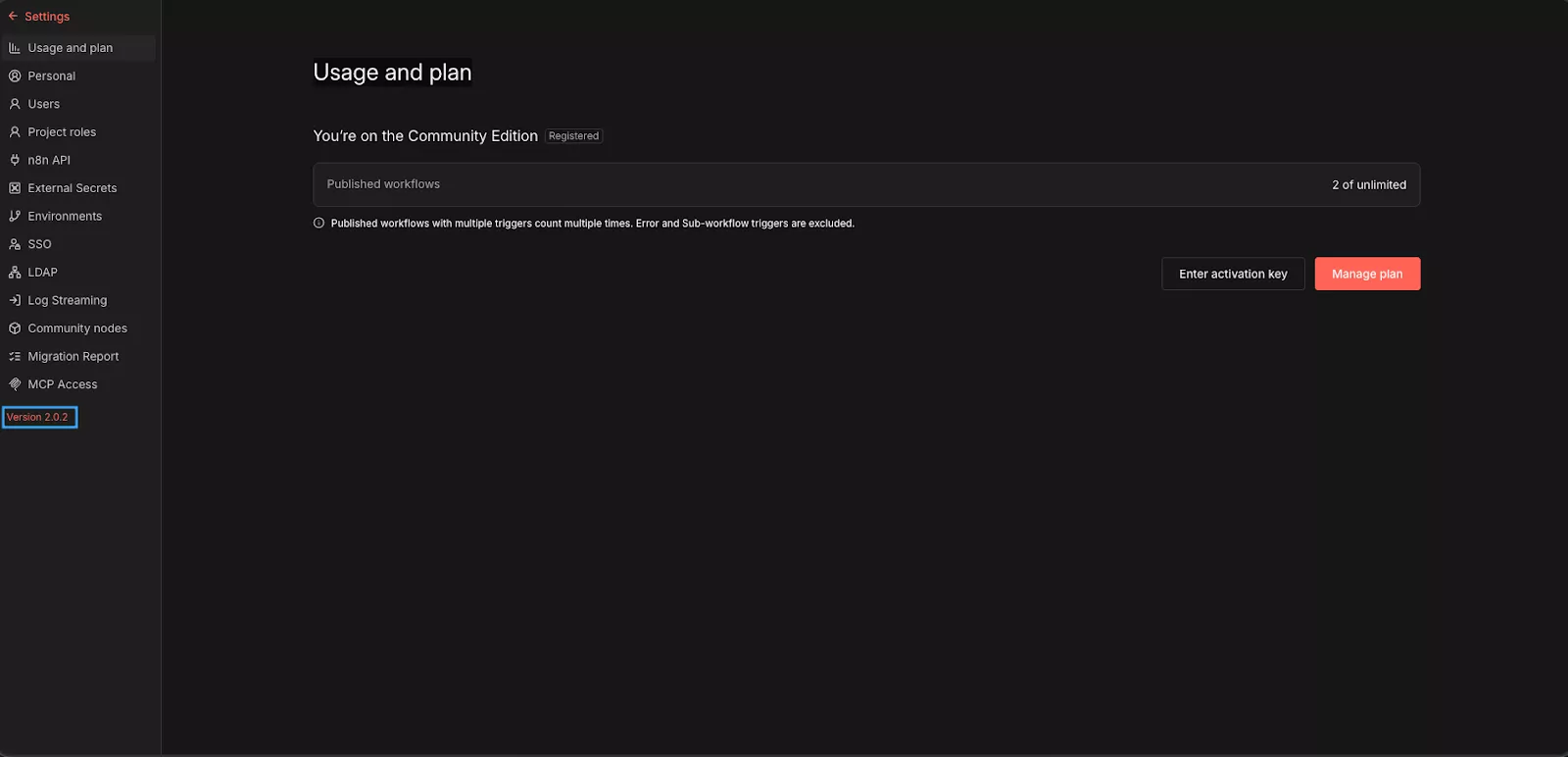
Task: Click the Personal user circle icon
Action: (15, 76)
